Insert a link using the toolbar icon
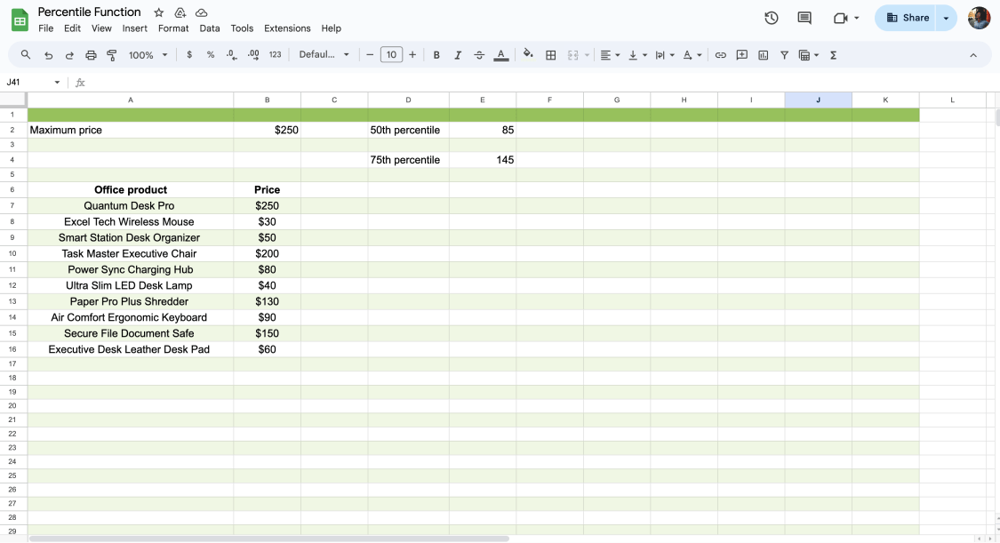1000x543 pixels. [x=720, y=55]
